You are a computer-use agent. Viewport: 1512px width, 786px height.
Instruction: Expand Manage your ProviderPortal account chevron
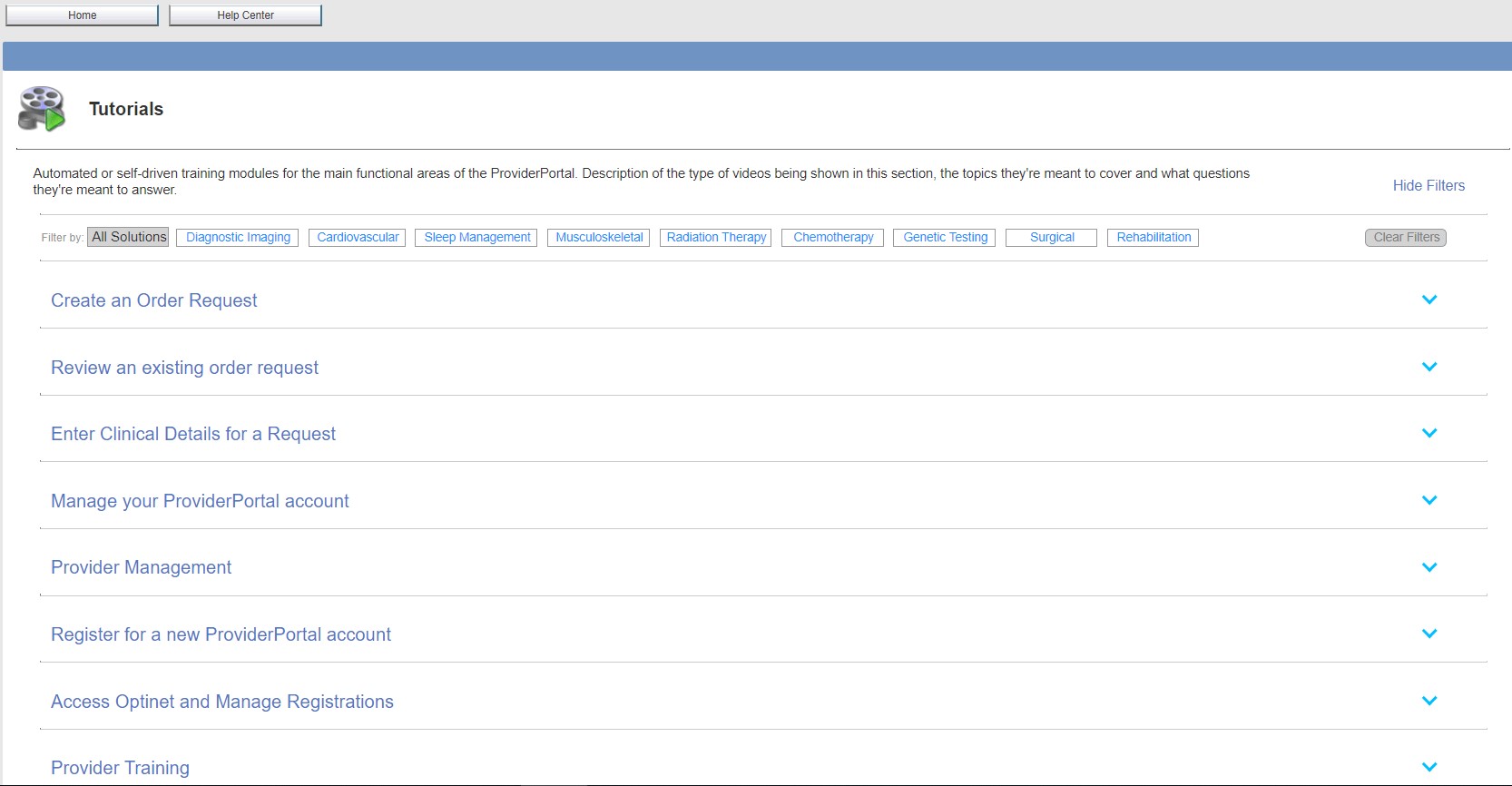click(x=1429, y=500)
